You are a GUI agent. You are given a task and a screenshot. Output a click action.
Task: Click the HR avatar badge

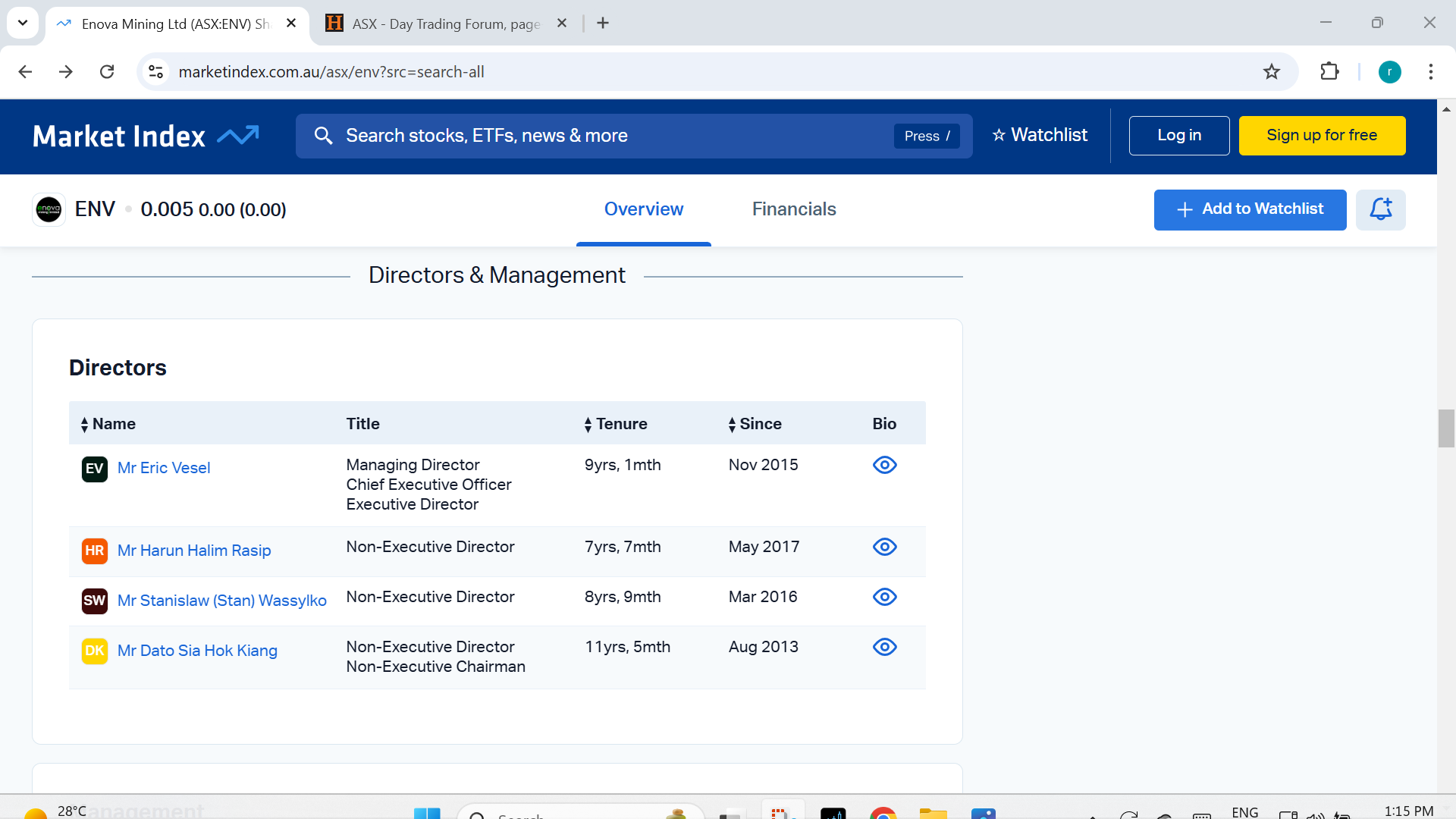[x=94, y=551]
